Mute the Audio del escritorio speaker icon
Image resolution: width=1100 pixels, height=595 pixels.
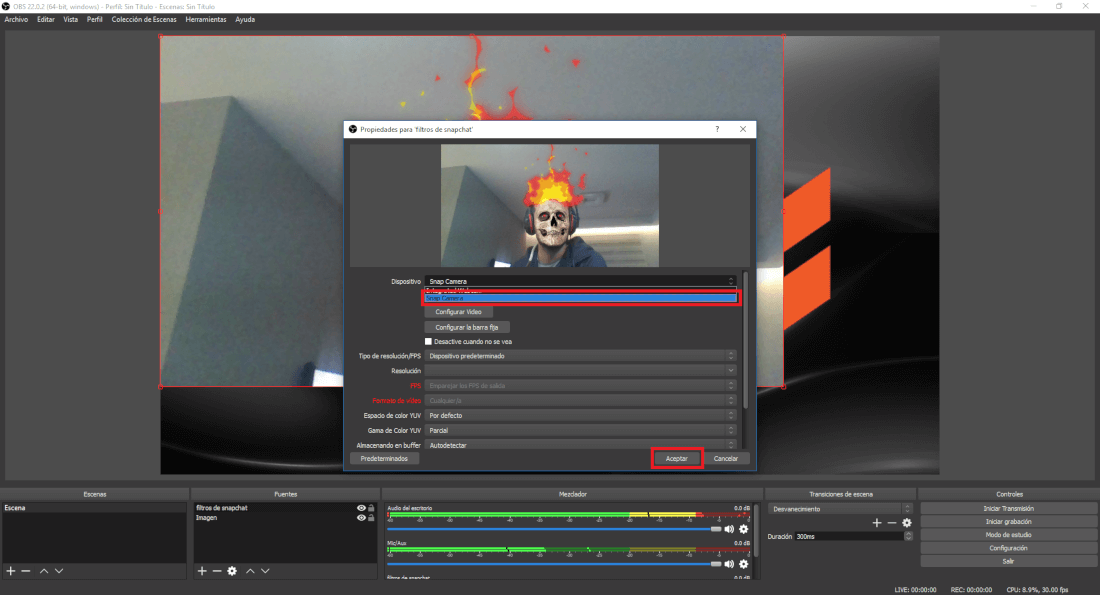tap(730, 529)
